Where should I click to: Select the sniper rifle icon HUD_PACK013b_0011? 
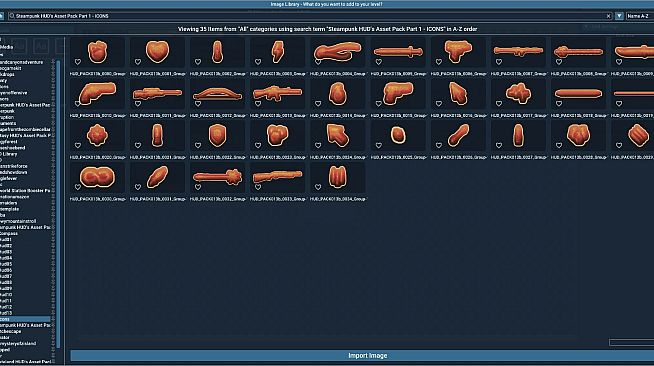coord(157,93)
